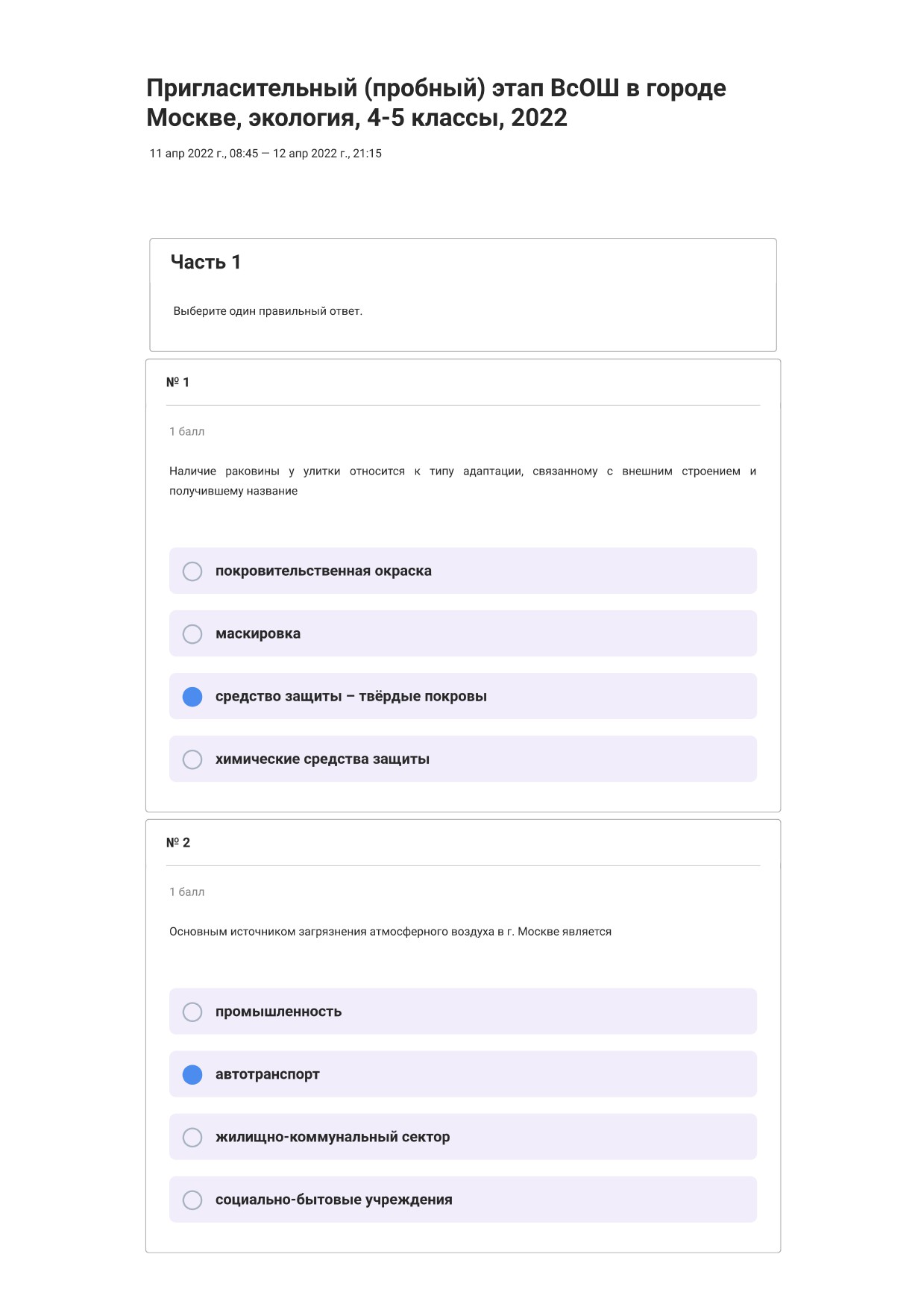Select the маскировка radio button
This screenshot has width=924, height=1307.
click(x=192, y=634)
